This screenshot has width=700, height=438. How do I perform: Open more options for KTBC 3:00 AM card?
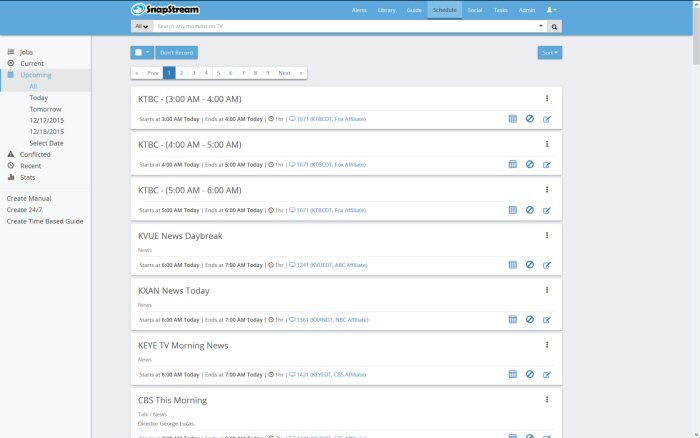(x=546, y=98)
